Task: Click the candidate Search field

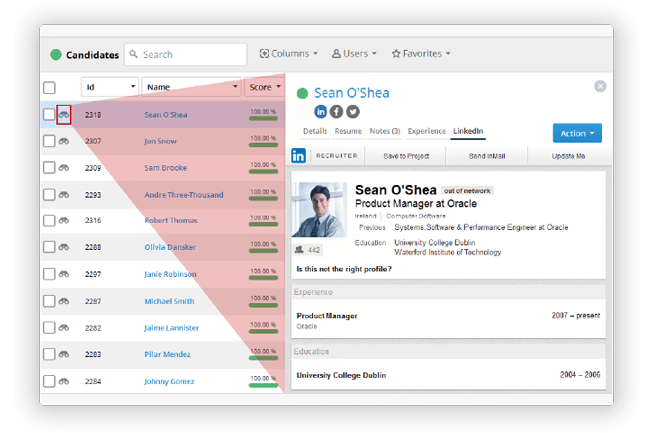Action: [x=190, y=54]
